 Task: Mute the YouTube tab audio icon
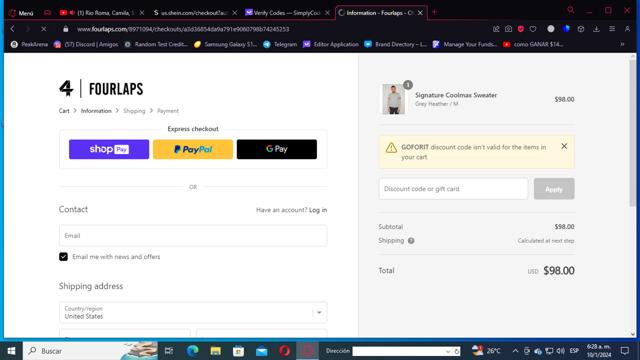click(x=72, y=13)
